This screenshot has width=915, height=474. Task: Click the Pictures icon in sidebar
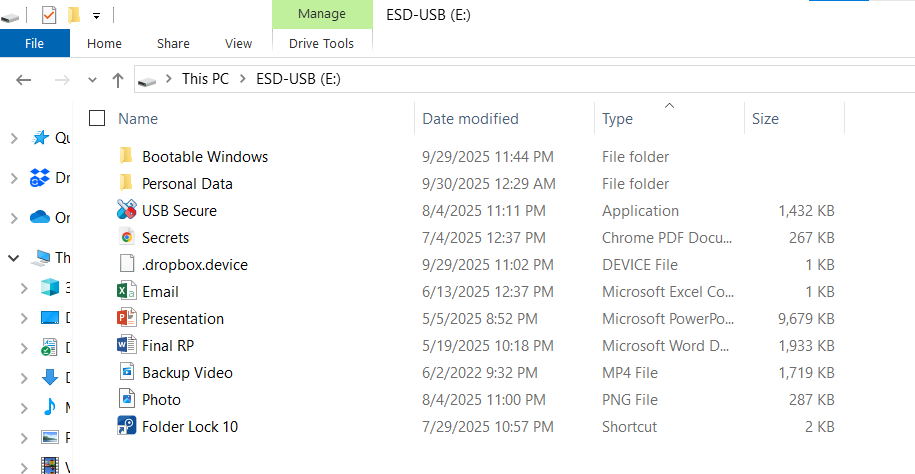tap(50, 437)
